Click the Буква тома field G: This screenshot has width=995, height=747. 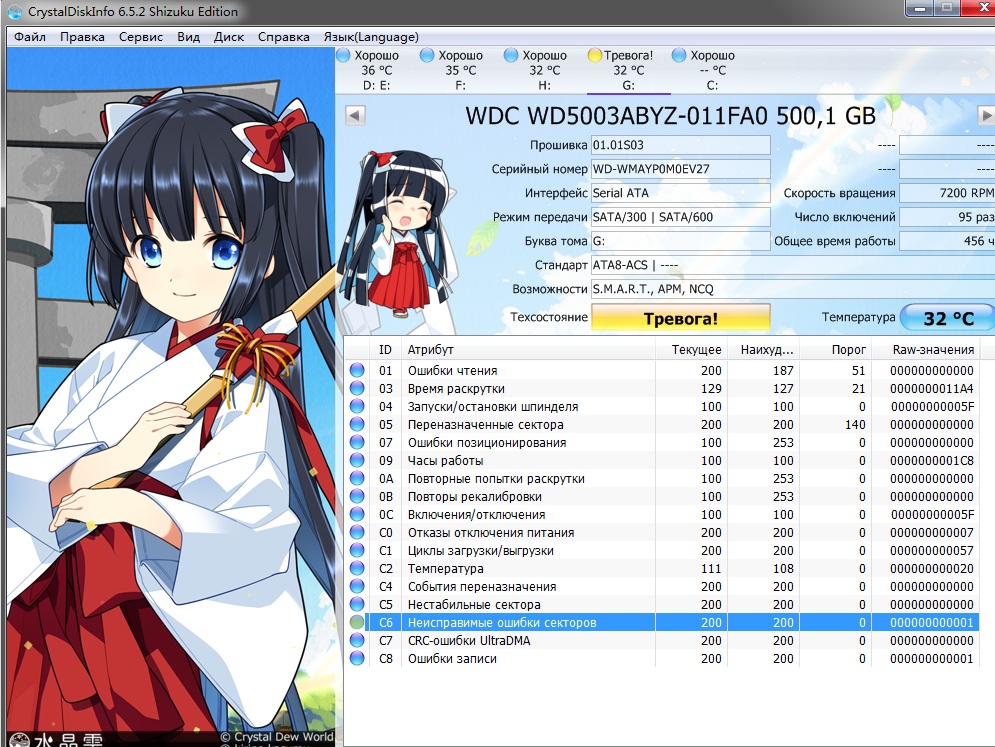click(x=681, y=241)
